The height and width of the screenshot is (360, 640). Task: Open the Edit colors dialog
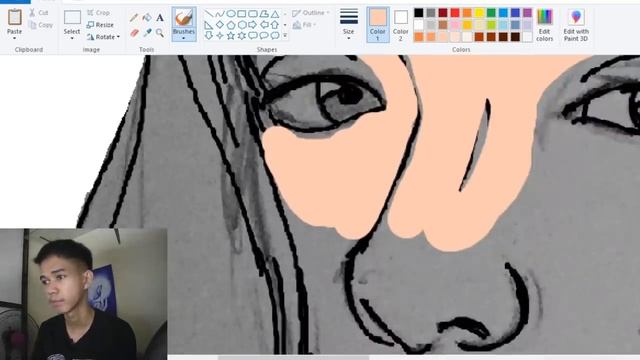coord(544,24)
